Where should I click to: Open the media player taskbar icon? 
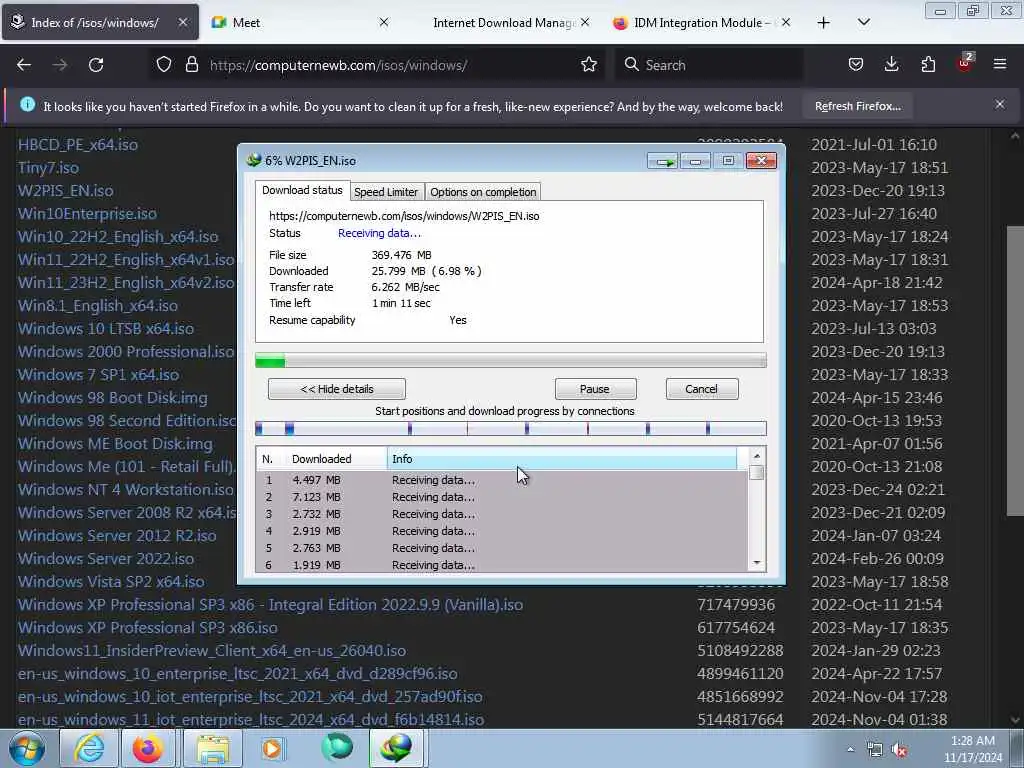point(272,748)
